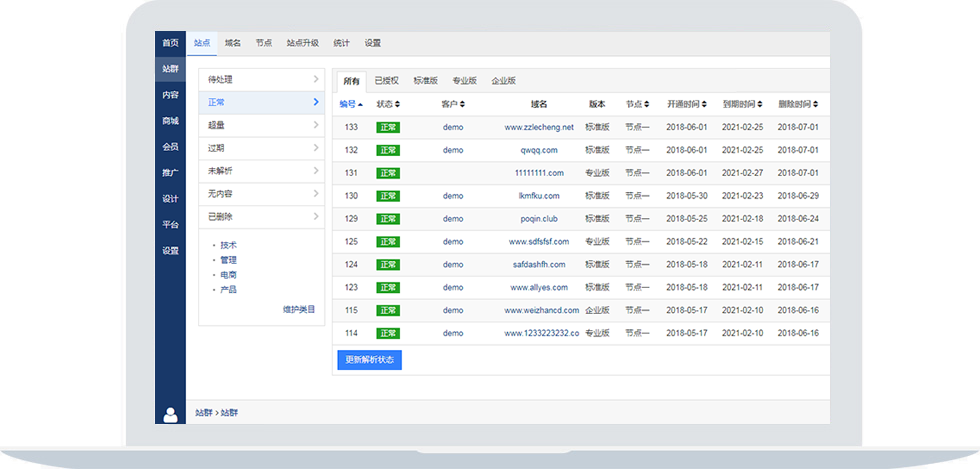
Task: Open domain www.sdfsfsf.com
Action: pyautogui.click(x=539, y=241)
